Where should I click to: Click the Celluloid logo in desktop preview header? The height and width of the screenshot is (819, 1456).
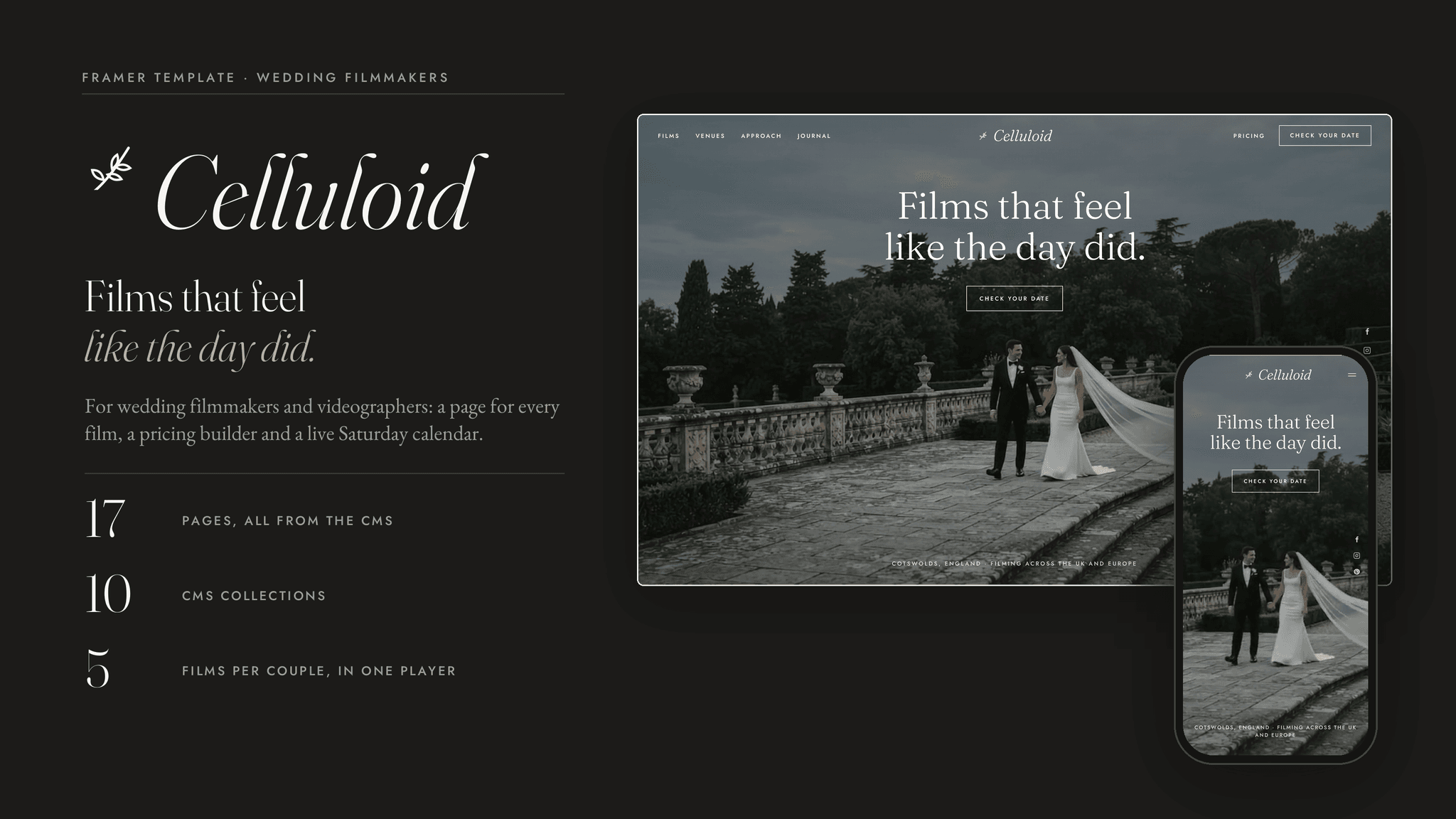[x=1015, y=136]
